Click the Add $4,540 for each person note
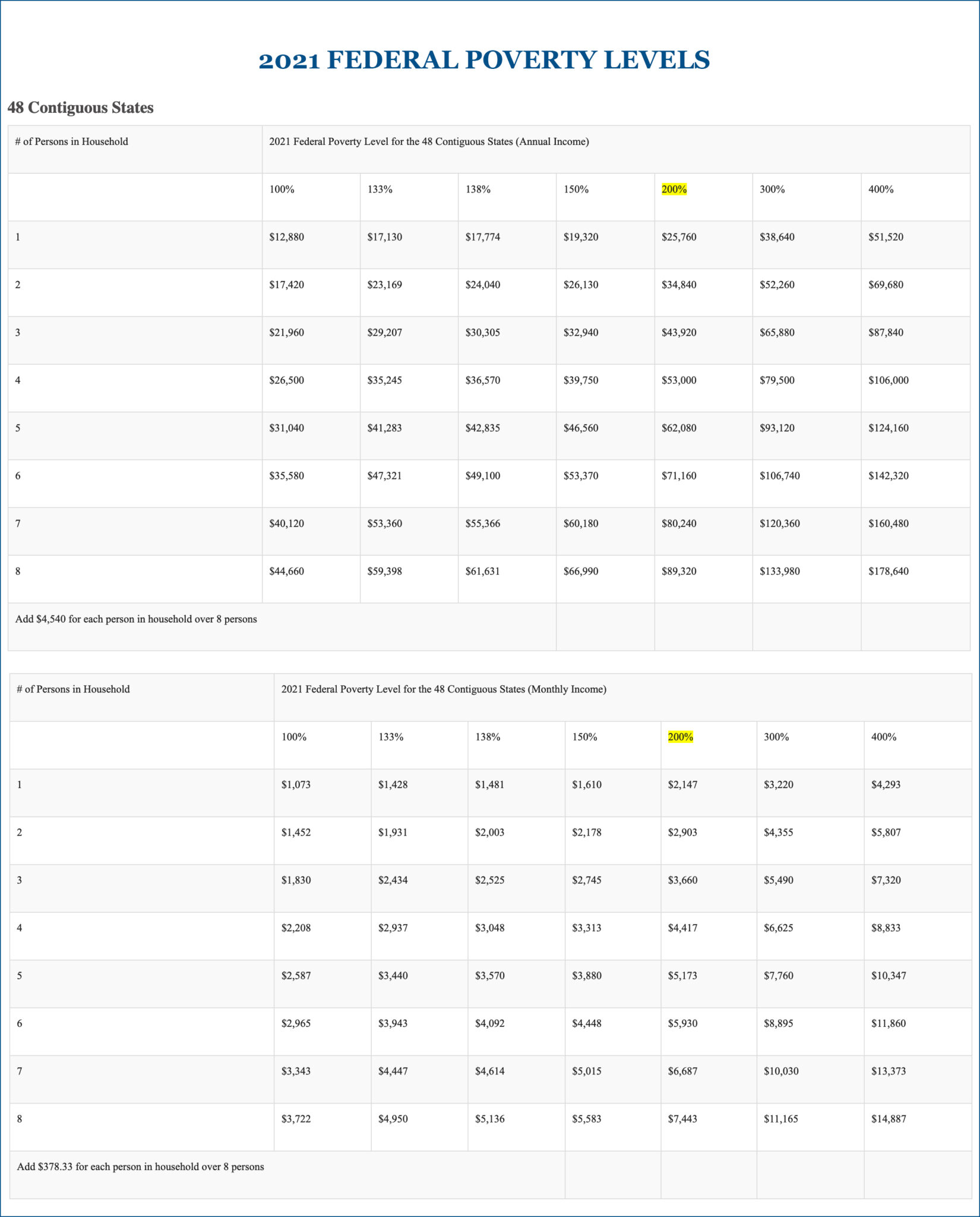The image size is (980, 1217). [x=136, y=619]
